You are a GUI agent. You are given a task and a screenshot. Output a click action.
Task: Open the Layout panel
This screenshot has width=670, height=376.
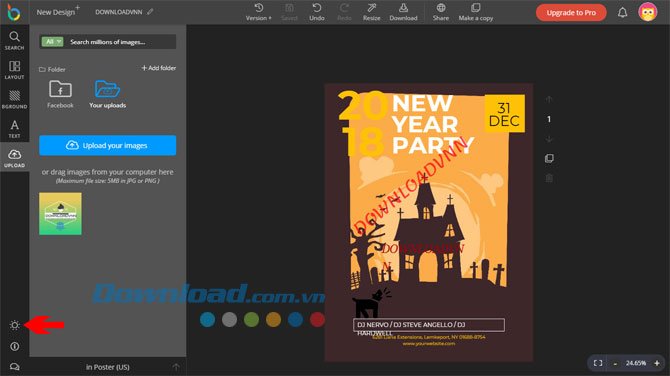15,70
